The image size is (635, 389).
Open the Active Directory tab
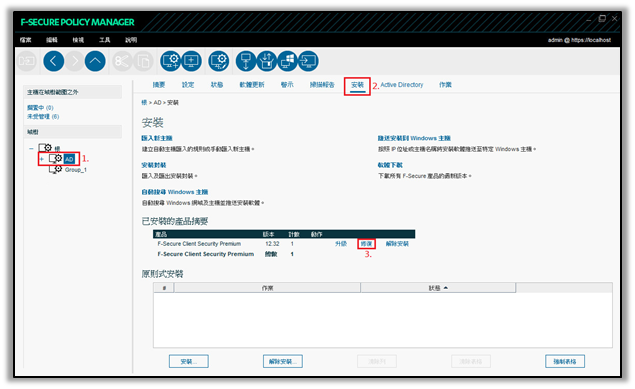[402, 85]
